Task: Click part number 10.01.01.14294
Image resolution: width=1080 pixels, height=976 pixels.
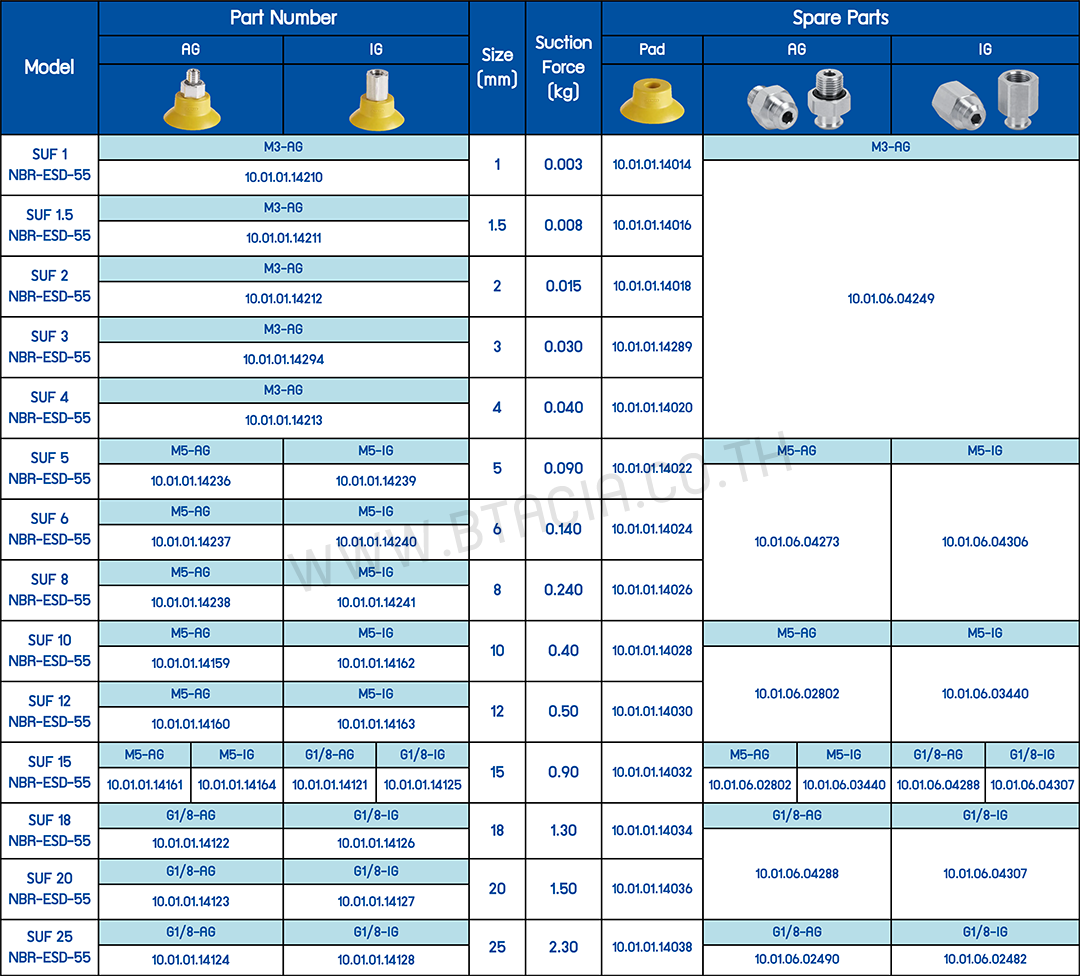Action: tap(284, 359)
